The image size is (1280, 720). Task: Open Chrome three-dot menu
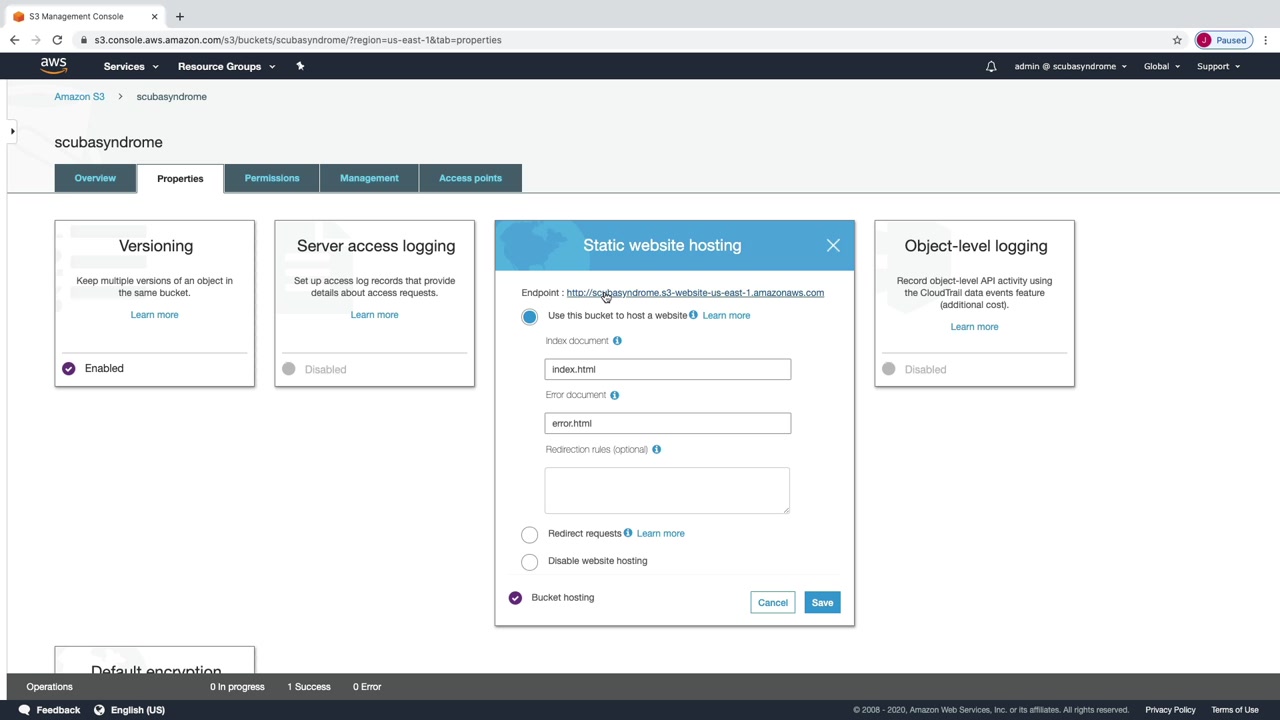tap(1266, 40)
